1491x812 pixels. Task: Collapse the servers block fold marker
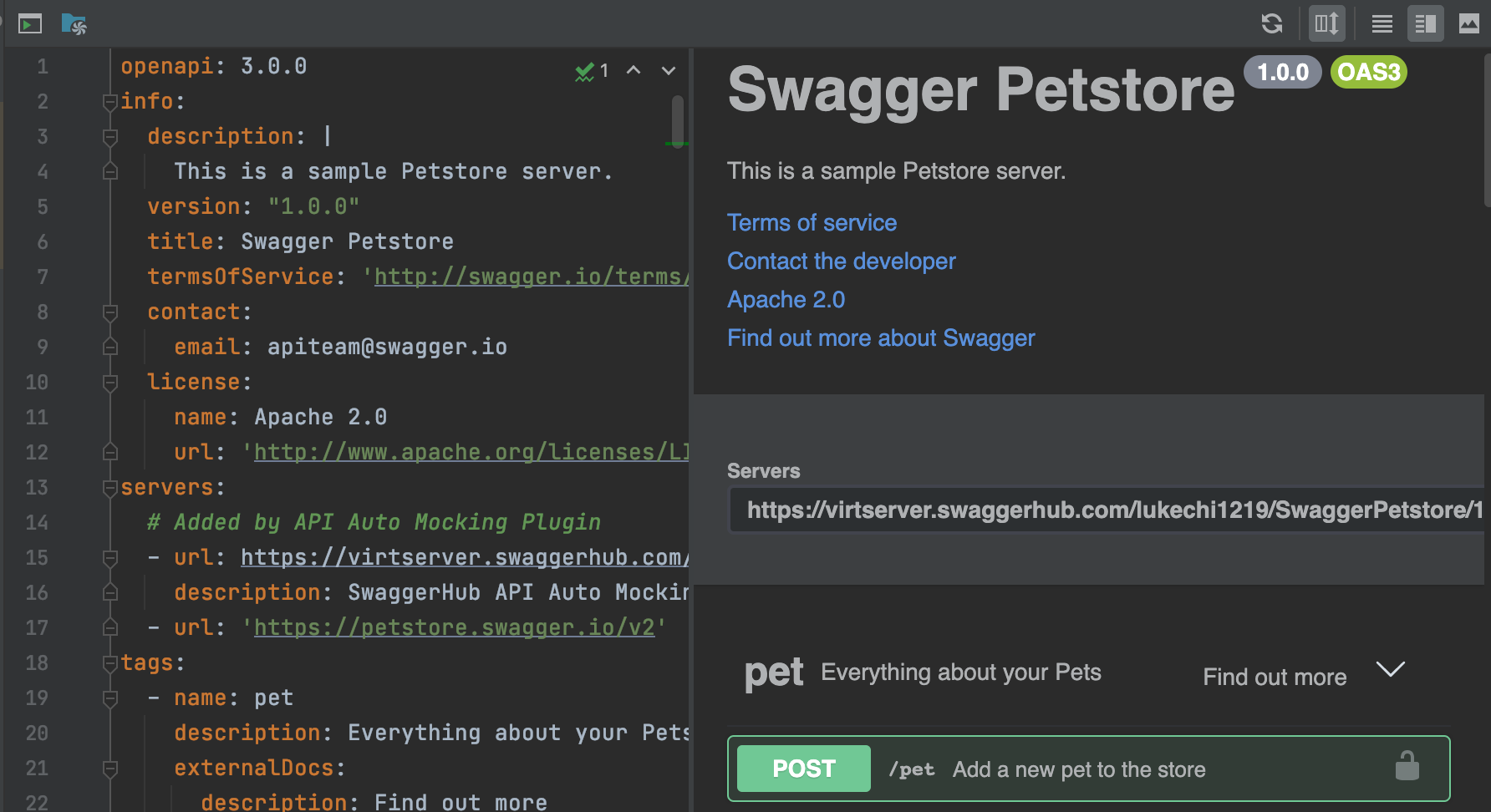tap(109, 488)
